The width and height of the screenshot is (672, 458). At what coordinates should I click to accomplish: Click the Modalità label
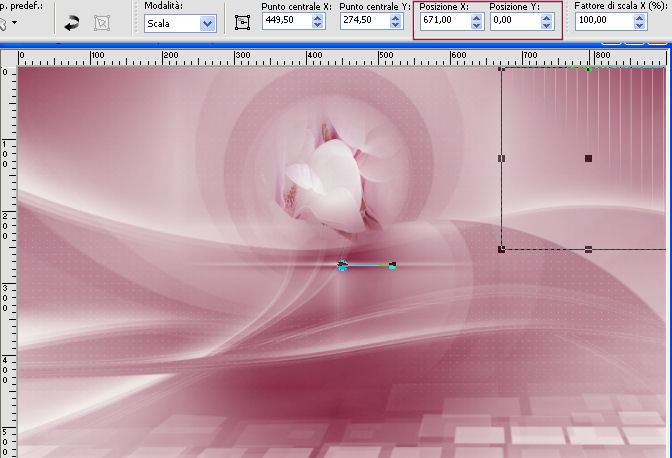click(163, 6)
